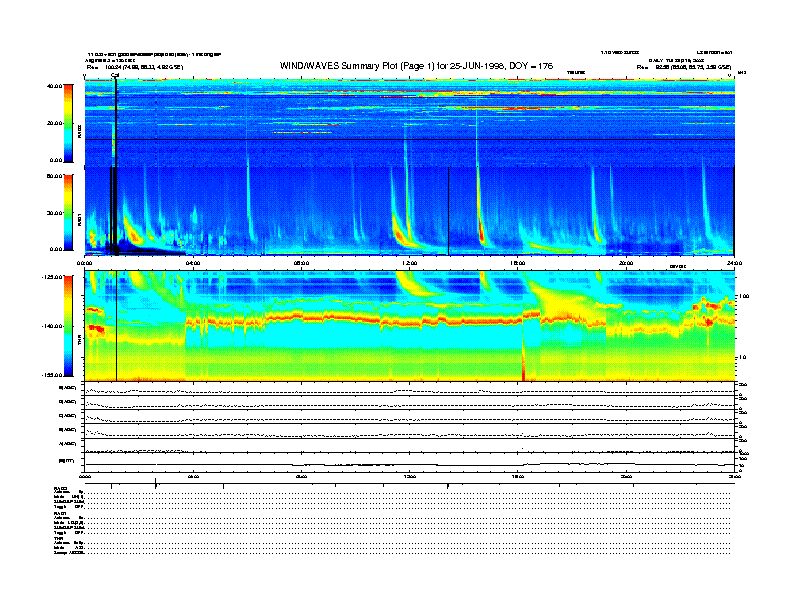Click the 100 label on TNR right axis
This screenshot has height=612, width=792.
tap(746, 296)
